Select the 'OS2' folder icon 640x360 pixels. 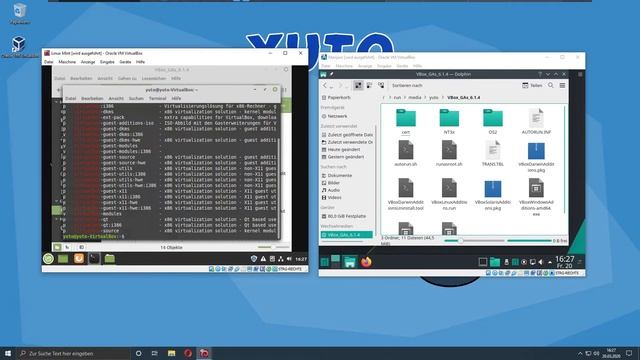(x=493, y=118)
